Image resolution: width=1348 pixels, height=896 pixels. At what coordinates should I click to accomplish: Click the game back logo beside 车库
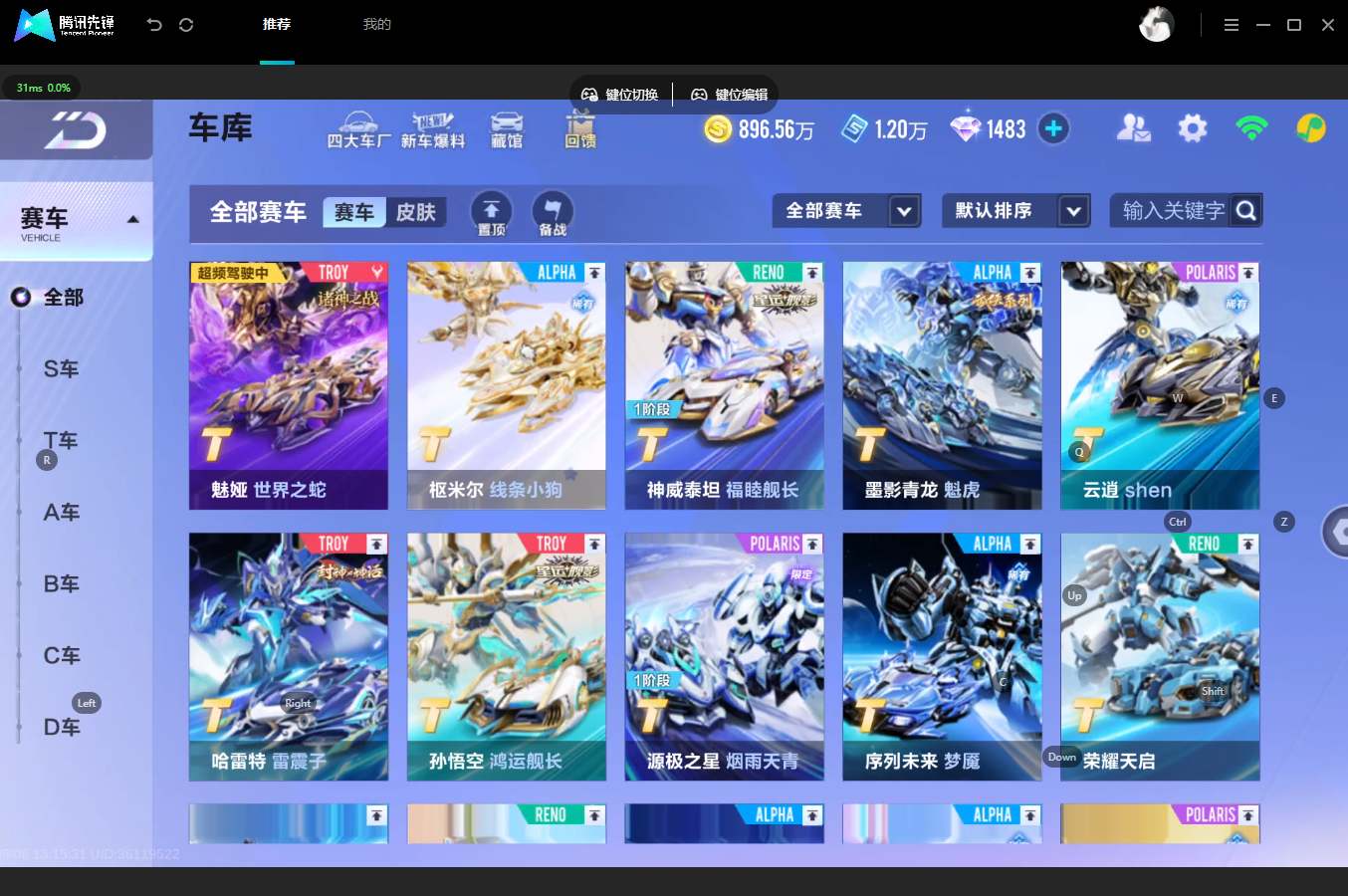[76, 130]
